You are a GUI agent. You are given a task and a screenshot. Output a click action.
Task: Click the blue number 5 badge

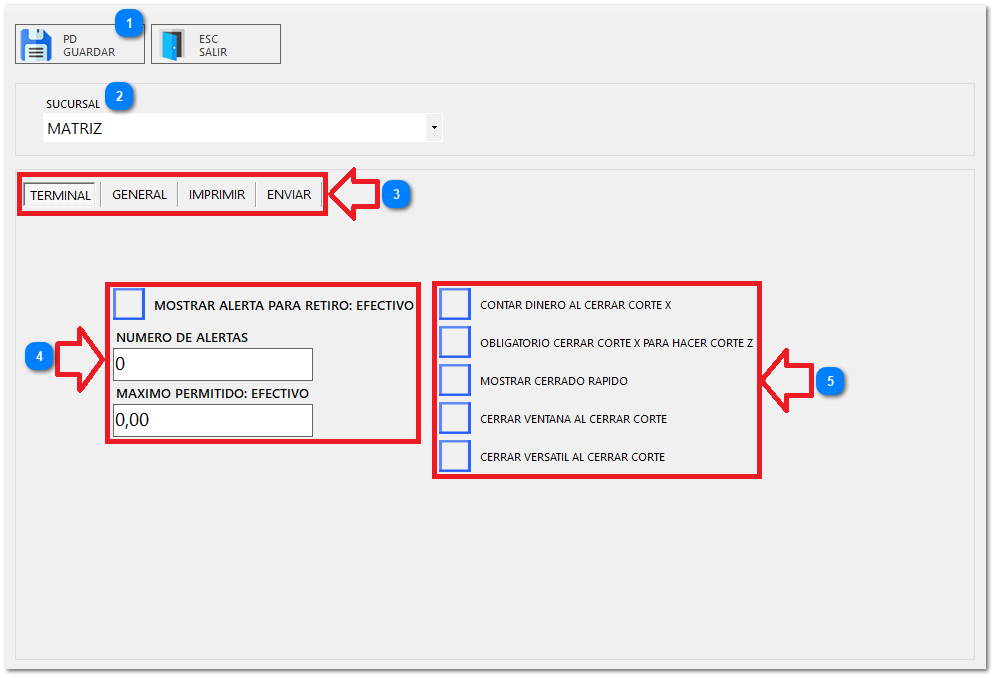(x=831, y=381)
